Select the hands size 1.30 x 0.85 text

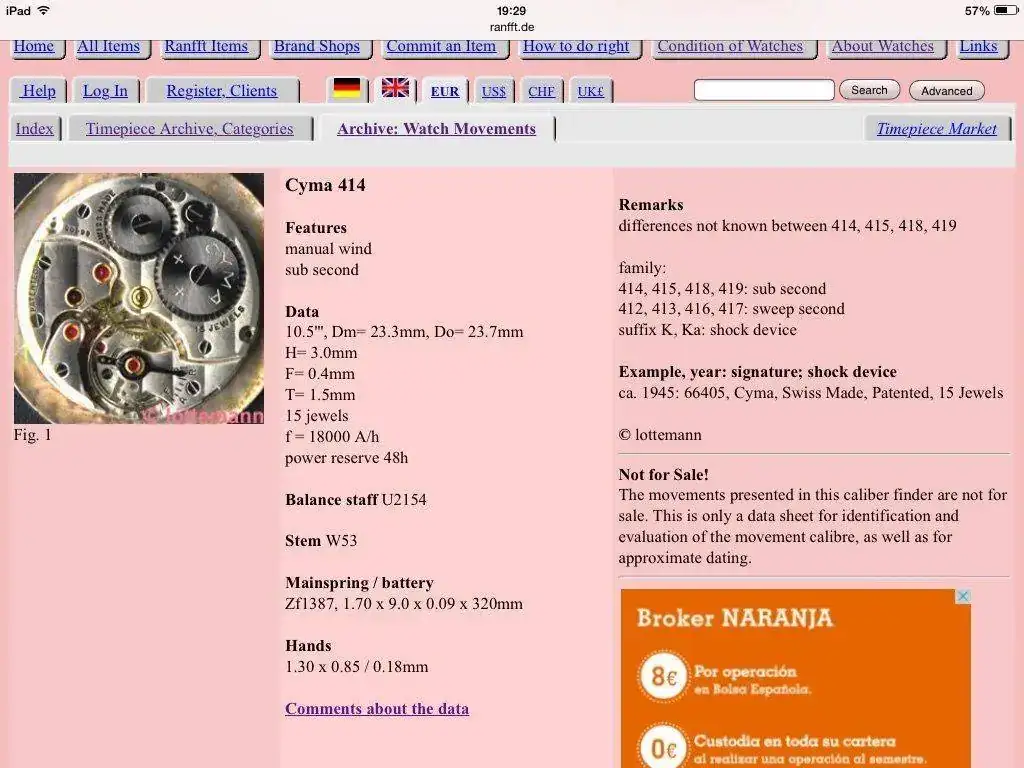[357, 667]
